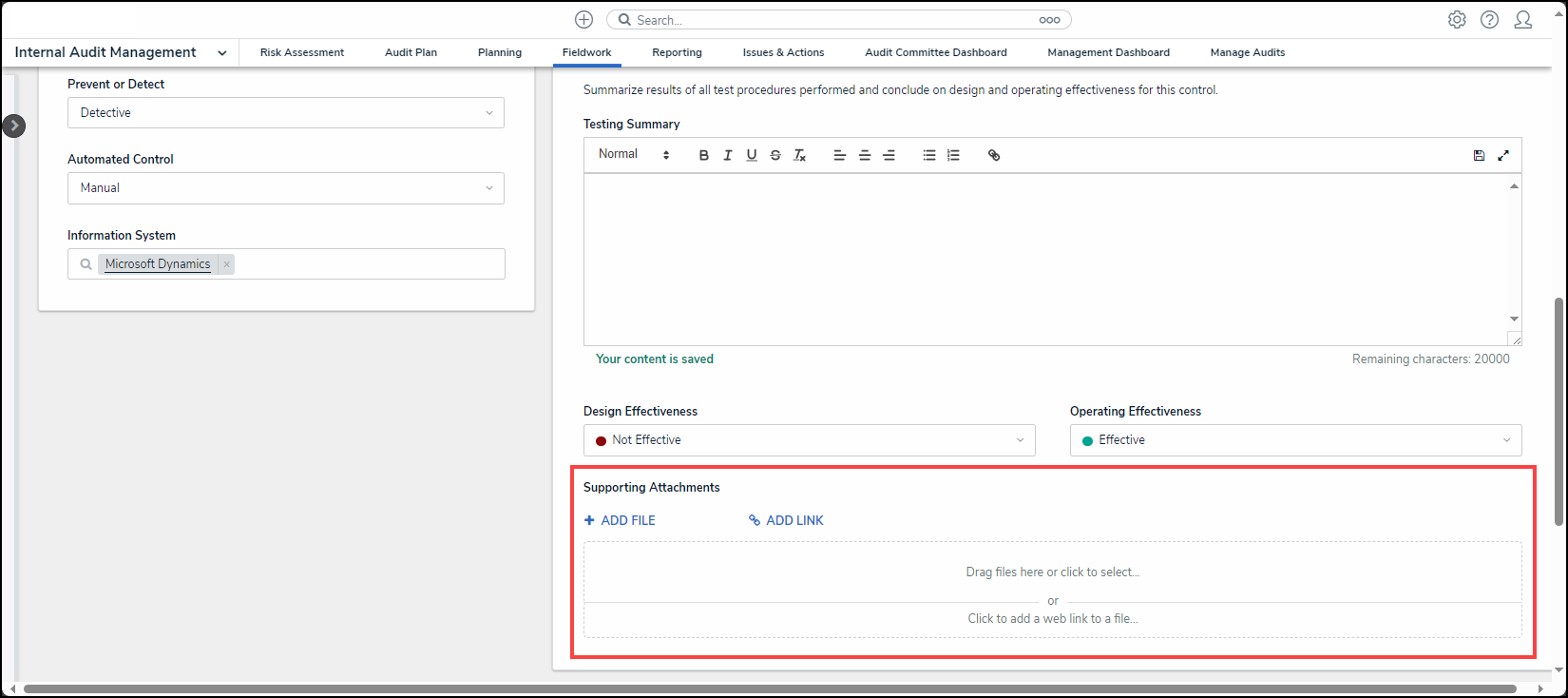Open the Prevent or Detect dropdown

285,113
